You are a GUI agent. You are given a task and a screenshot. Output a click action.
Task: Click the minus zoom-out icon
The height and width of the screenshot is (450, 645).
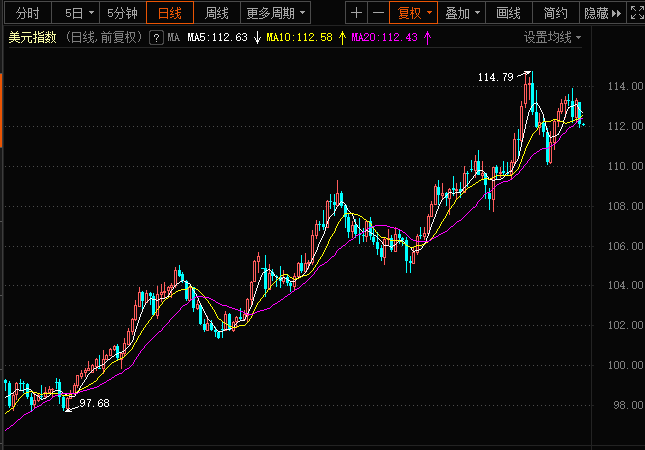(x=378, y=13)
